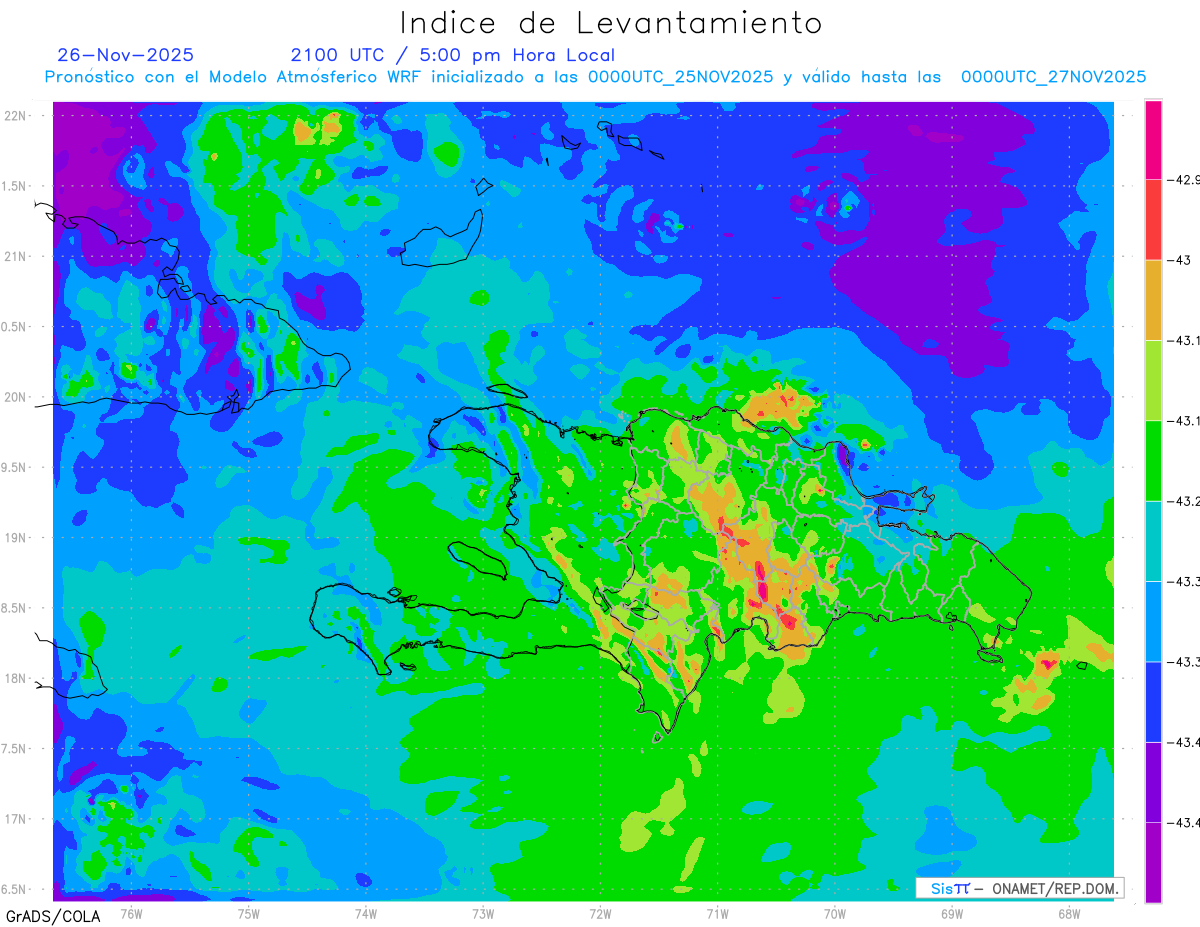
Task: Select the '70W' longitude label
Action: [834, 914]
